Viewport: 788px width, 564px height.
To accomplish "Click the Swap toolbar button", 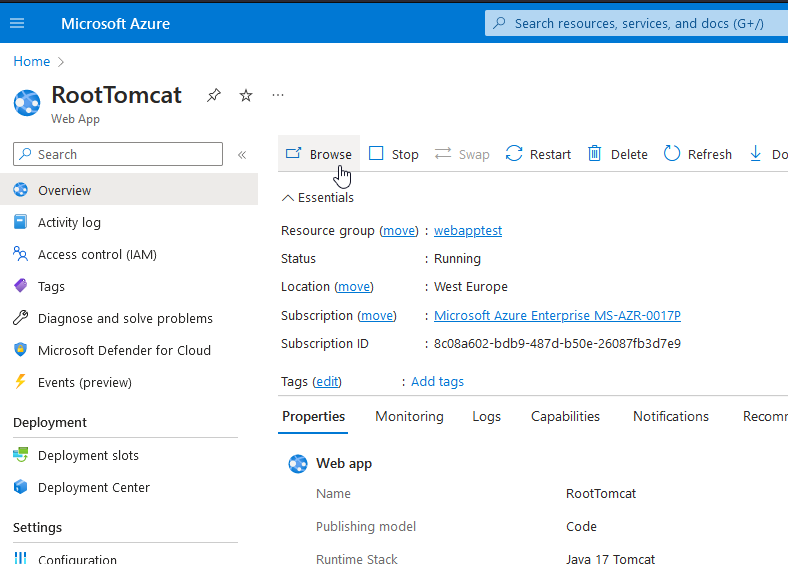I will click(x=462, y=154).
